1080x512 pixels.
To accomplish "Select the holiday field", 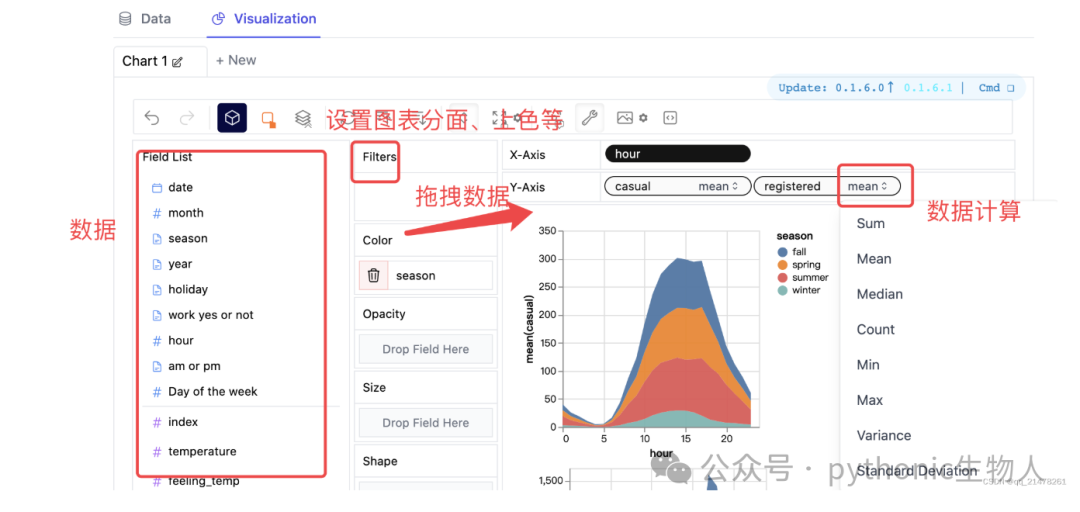I will 188,289.
